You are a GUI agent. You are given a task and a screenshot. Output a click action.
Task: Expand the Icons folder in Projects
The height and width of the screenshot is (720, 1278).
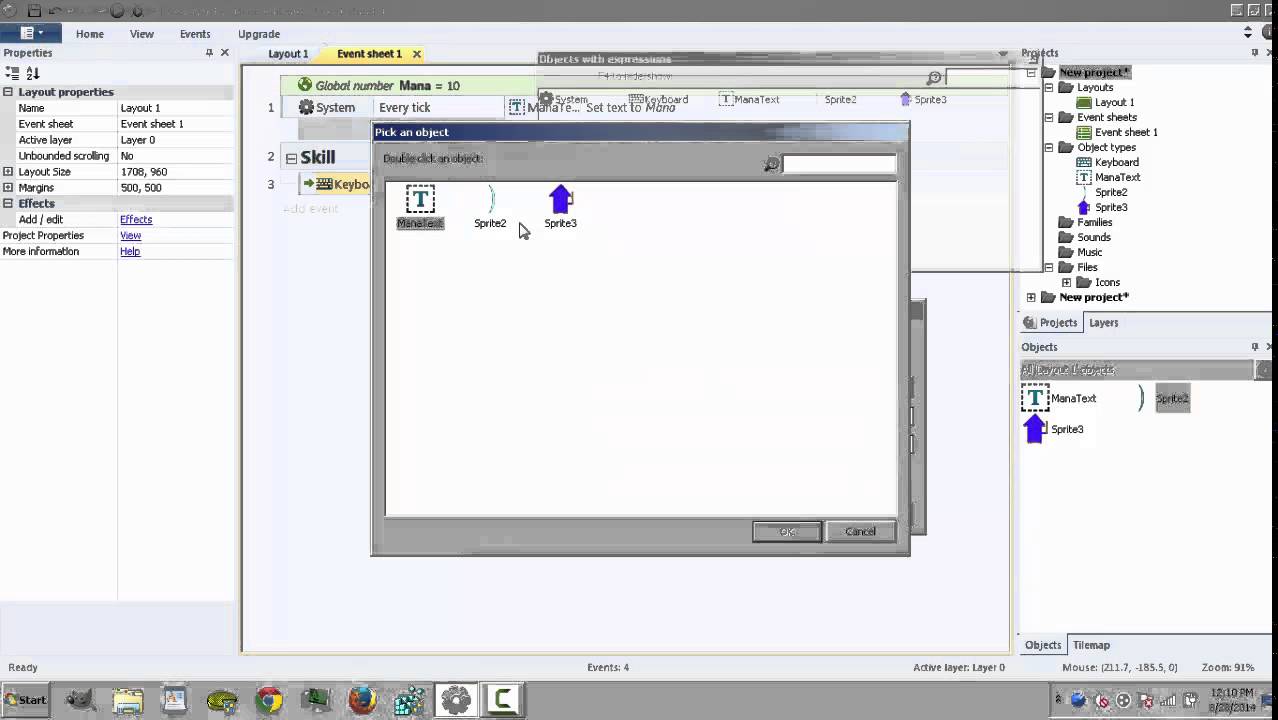point(1066,283)
